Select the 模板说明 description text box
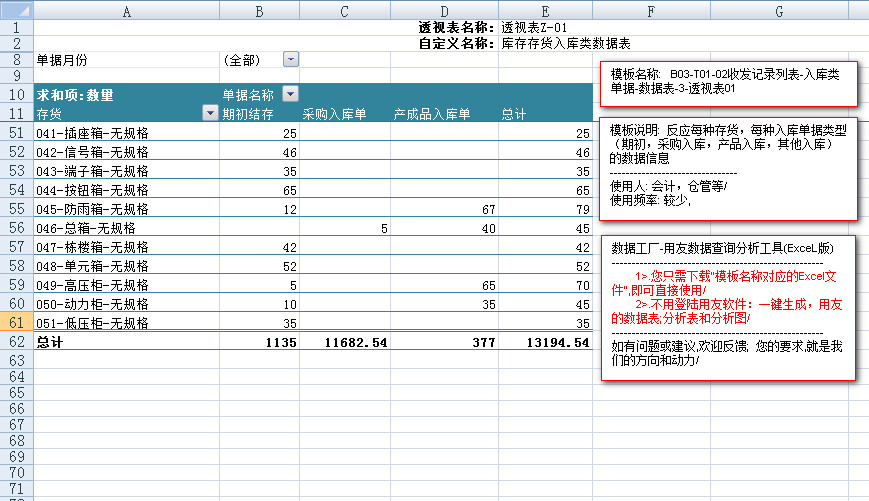Screen dimensions: 869x501 729,170
